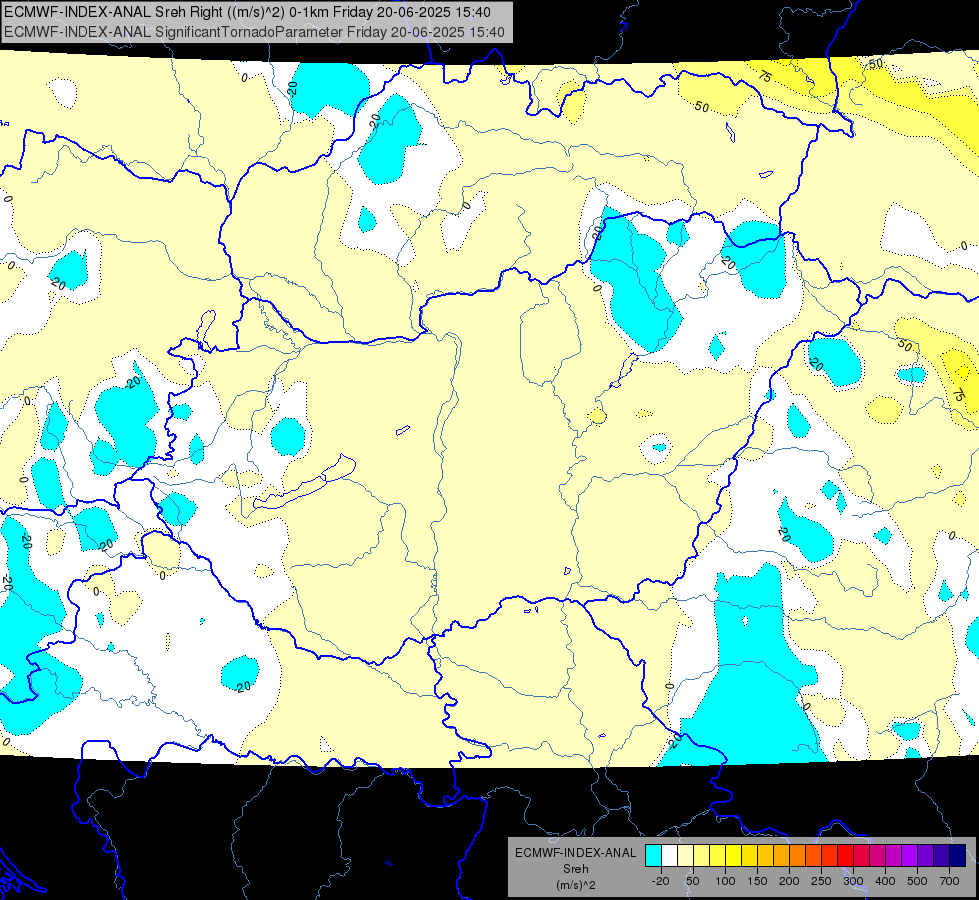Click the 300 tick label in legend
The height and width of the screenshot is (900, 979).
click(853, 881)
